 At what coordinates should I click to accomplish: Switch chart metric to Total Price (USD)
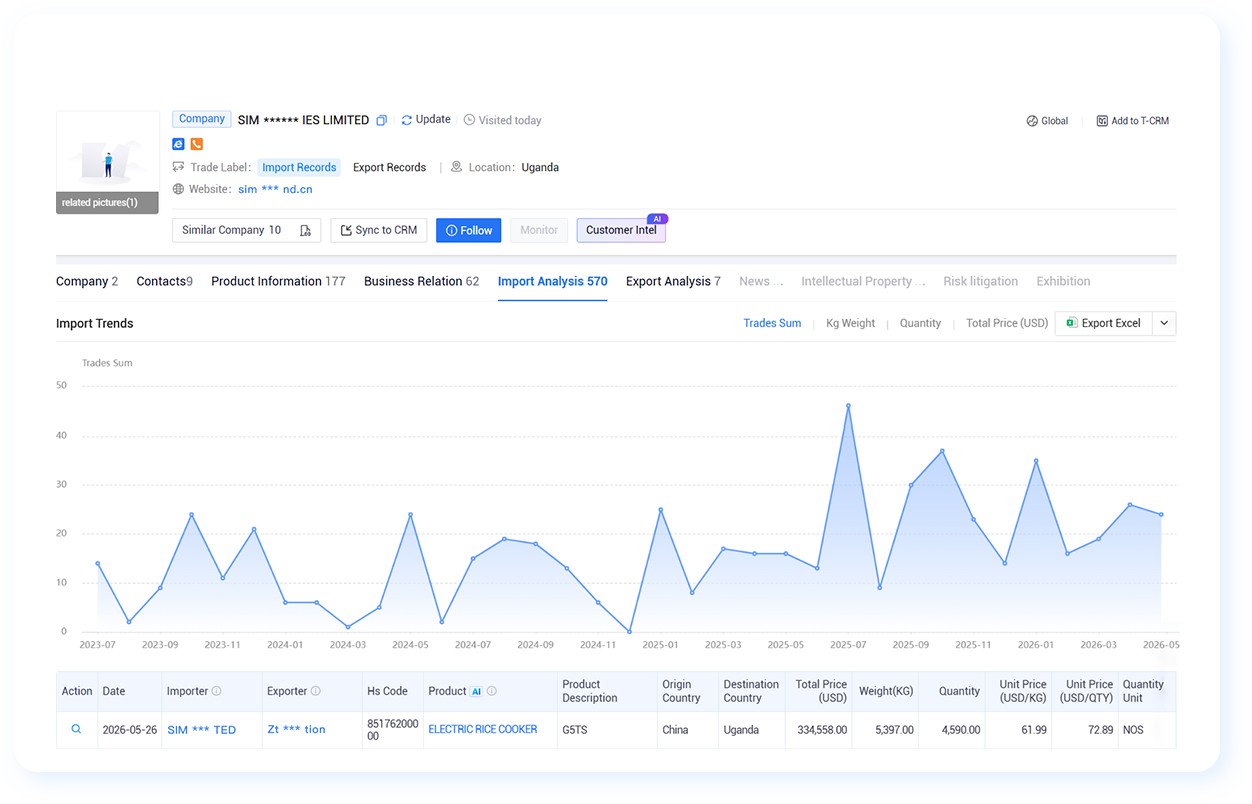point(1007,323)
